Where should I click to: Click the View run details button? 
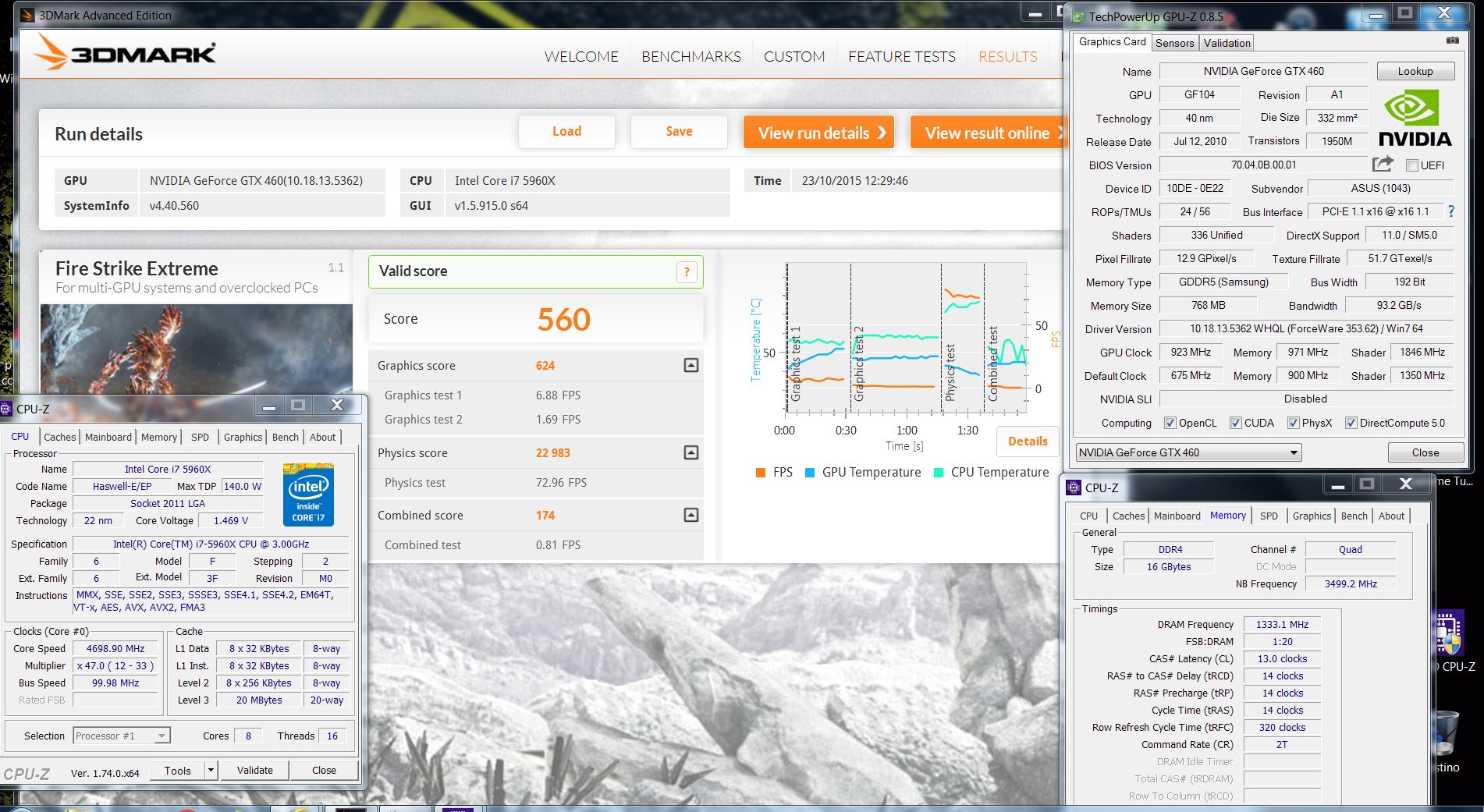click(x=818, y=133)
